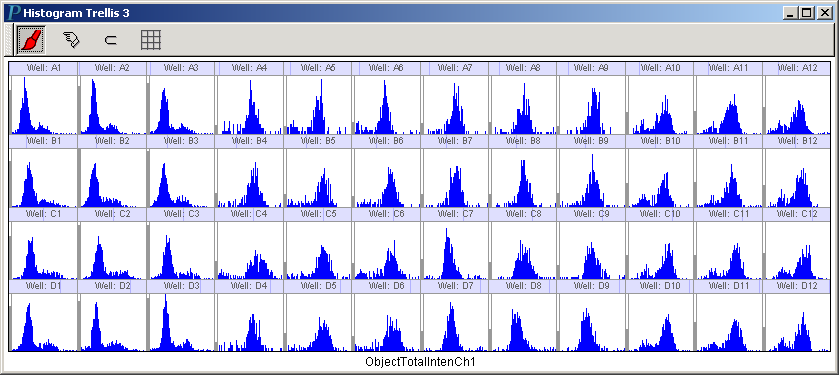Select the Well: D6 histogram
839x375 pixels.
click(x=386, y=322)
